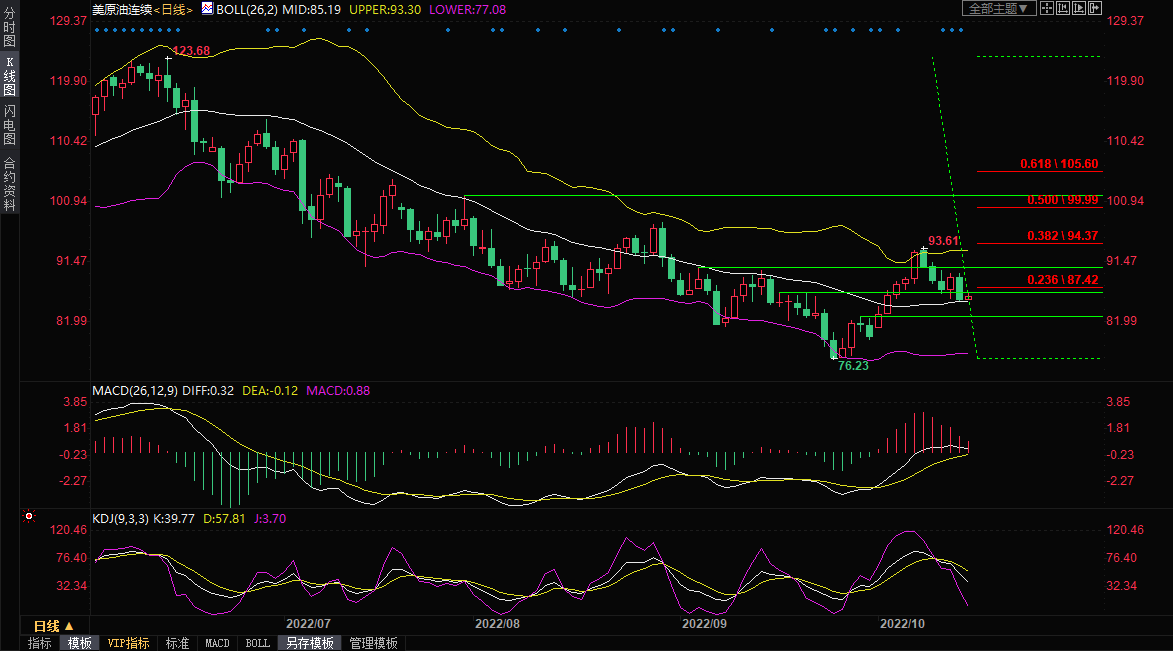Open period menu from <日线> in title
The height and width of the screenshot is (651, 1173).
[x=174, y=8]
